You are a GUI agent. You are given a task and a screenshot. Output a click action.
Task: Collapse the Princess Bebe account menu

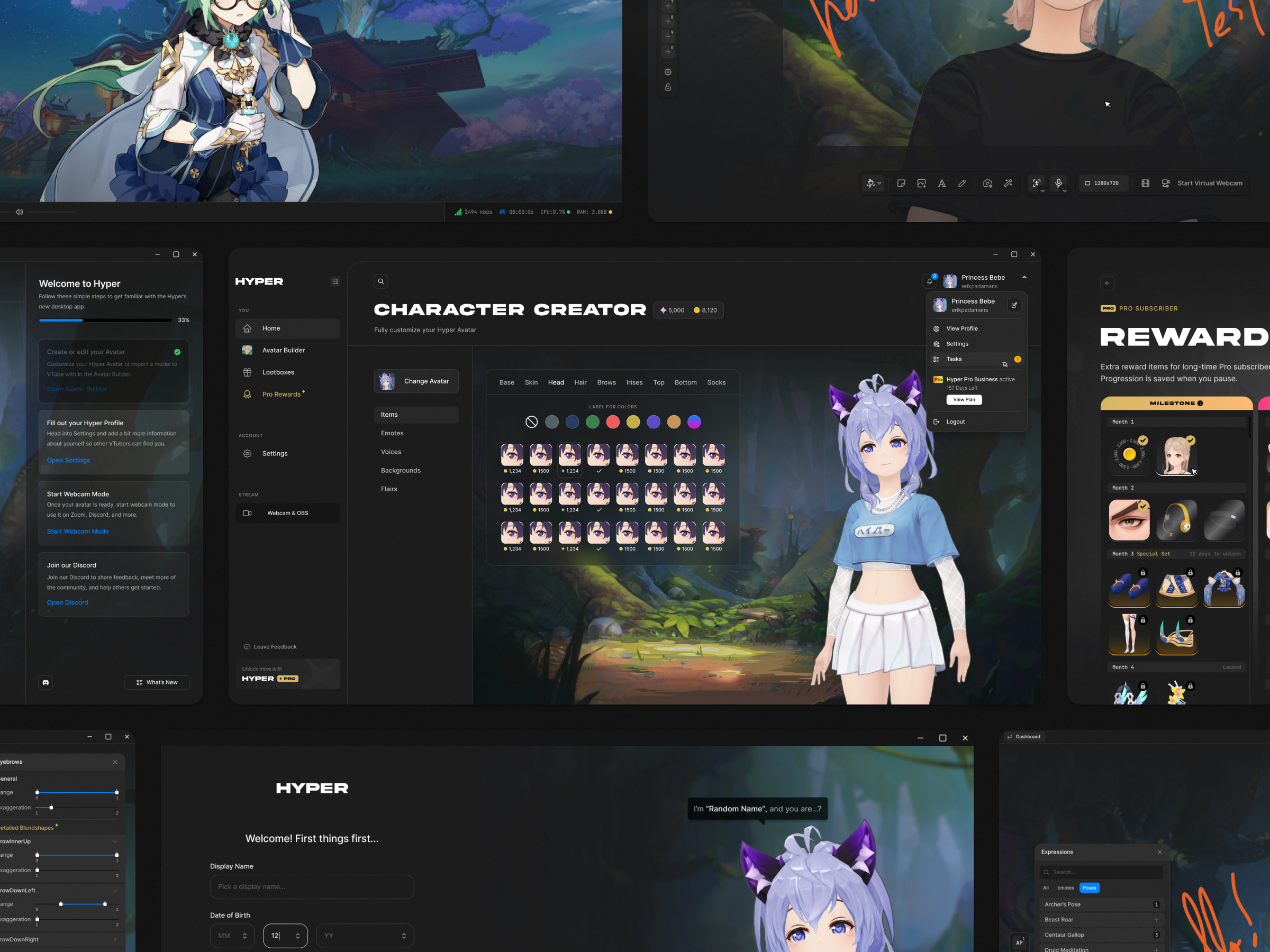click(1025, 277)
